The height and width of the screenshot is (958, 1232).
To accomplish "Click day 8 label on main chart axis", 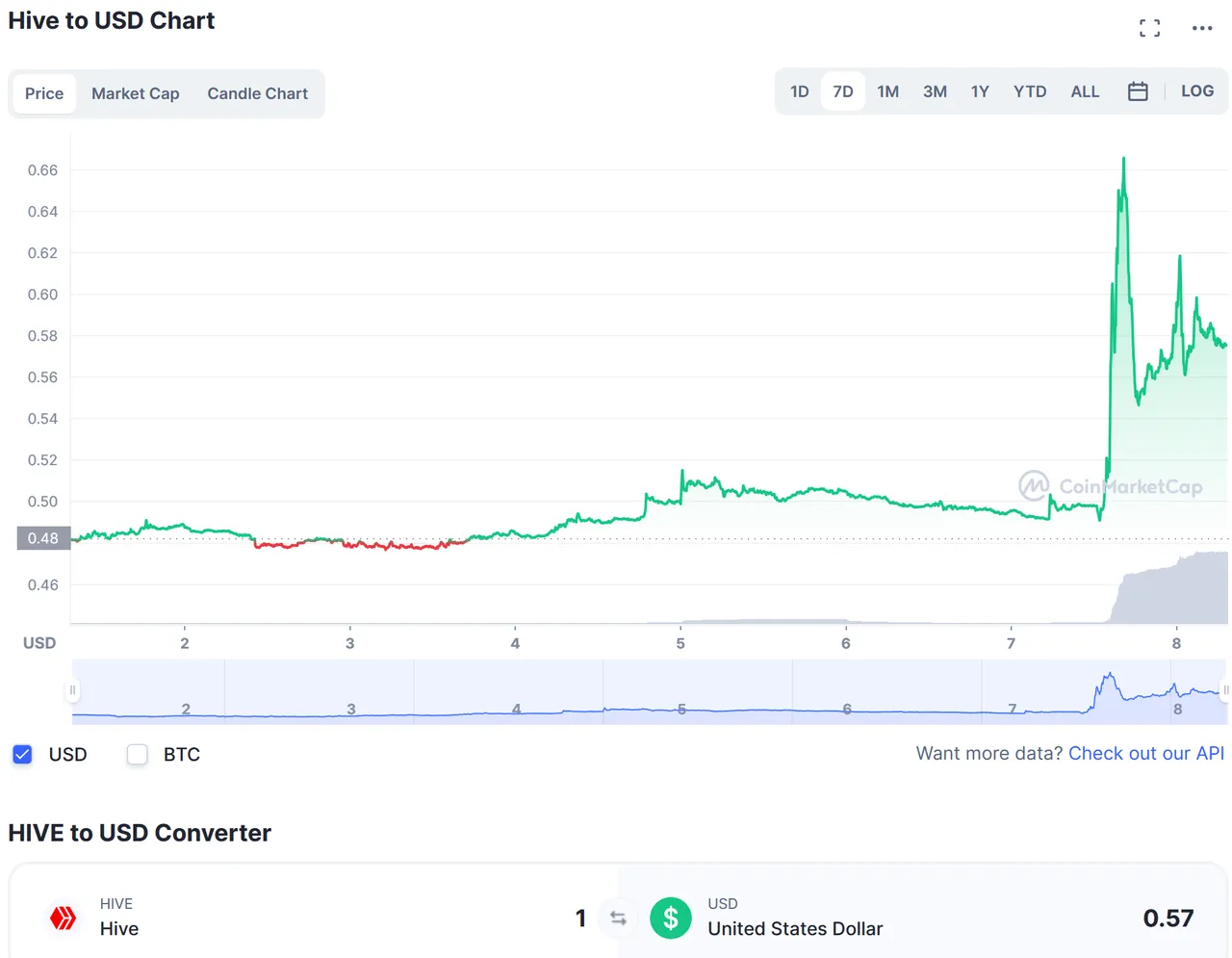I will coord(1176,643).
